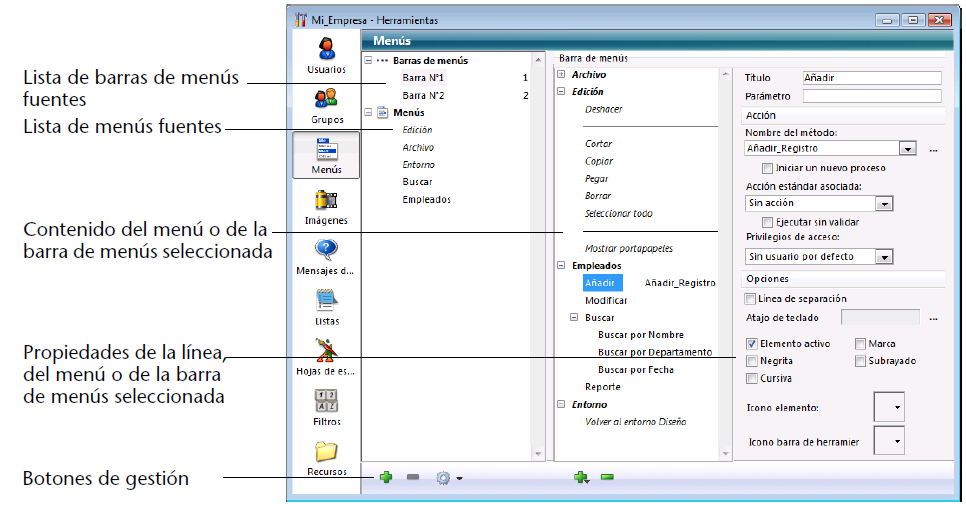Click the Título text field
This screenshot has width=966, height=508.
[x=871, y=78]
